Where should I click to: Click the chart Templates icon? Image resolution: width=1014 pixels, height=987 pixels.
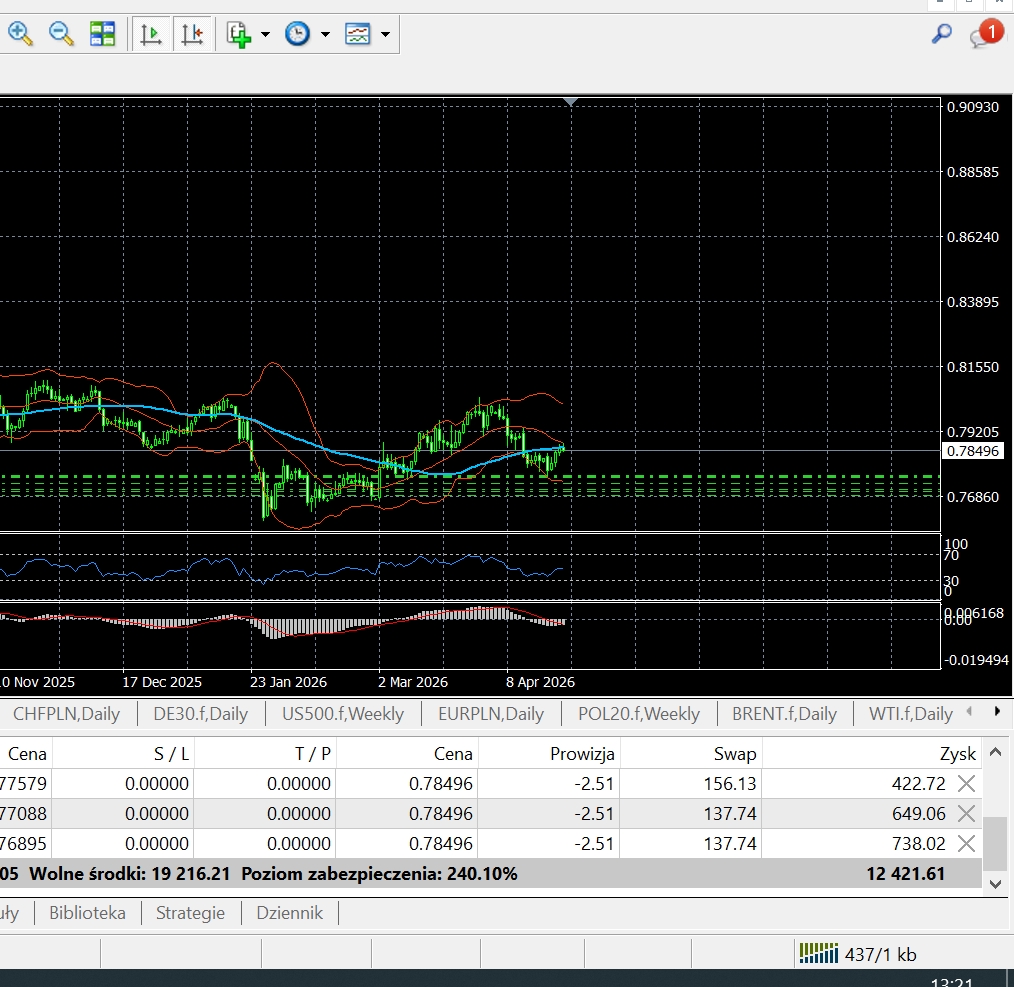tap(358, 34)
